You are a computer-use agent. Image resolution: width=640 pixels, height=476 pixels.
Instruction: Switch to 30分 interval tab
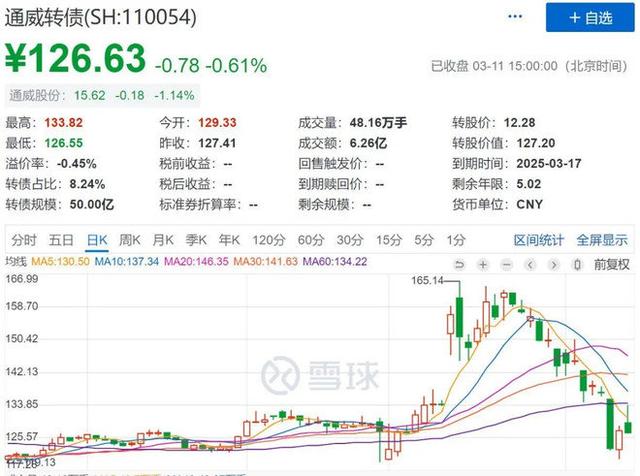pyautogui.click(x=350, y=240)
